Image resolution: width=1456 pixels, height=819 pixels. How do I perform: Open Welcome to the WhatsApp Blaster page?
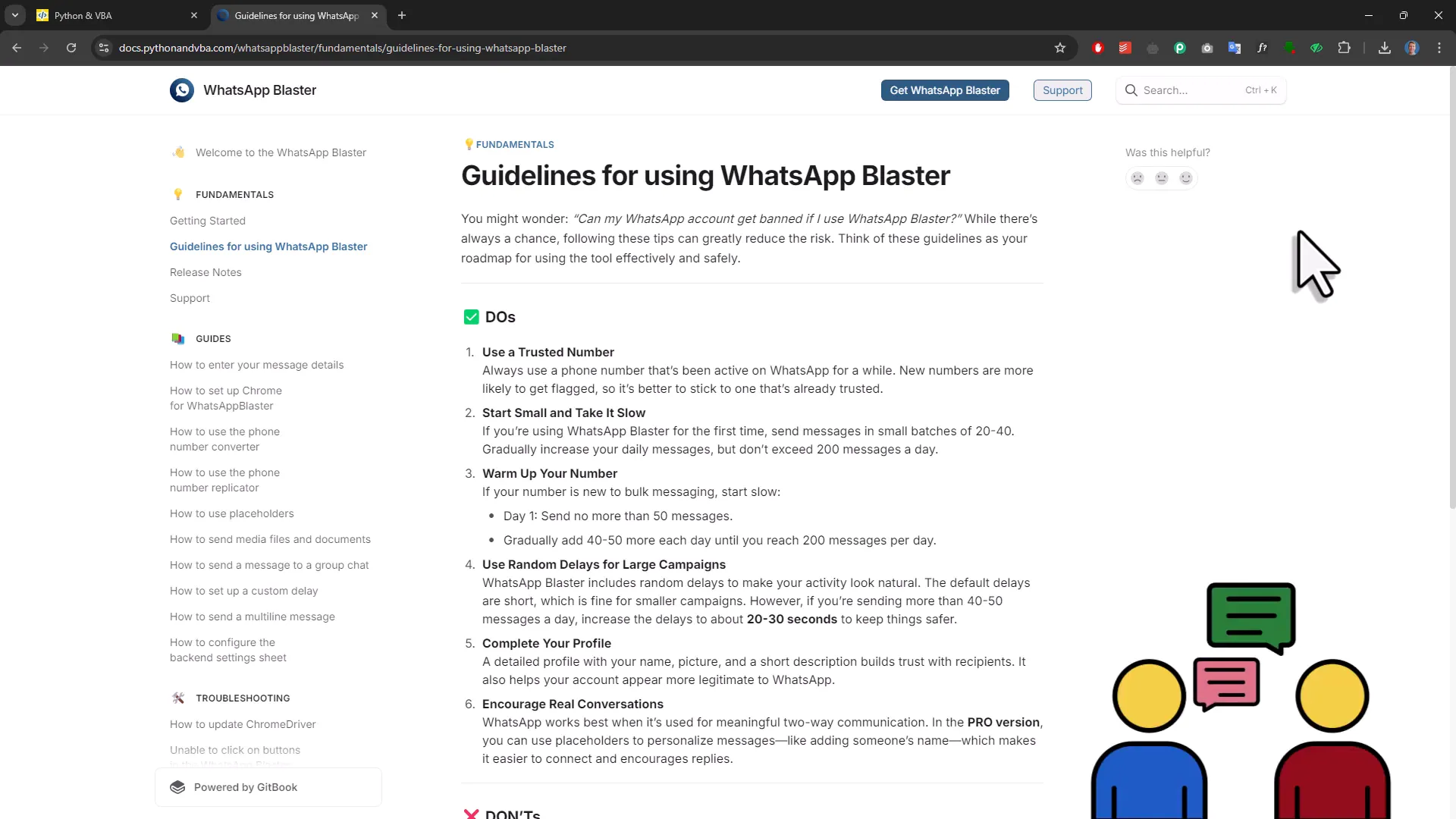[281, 152]
